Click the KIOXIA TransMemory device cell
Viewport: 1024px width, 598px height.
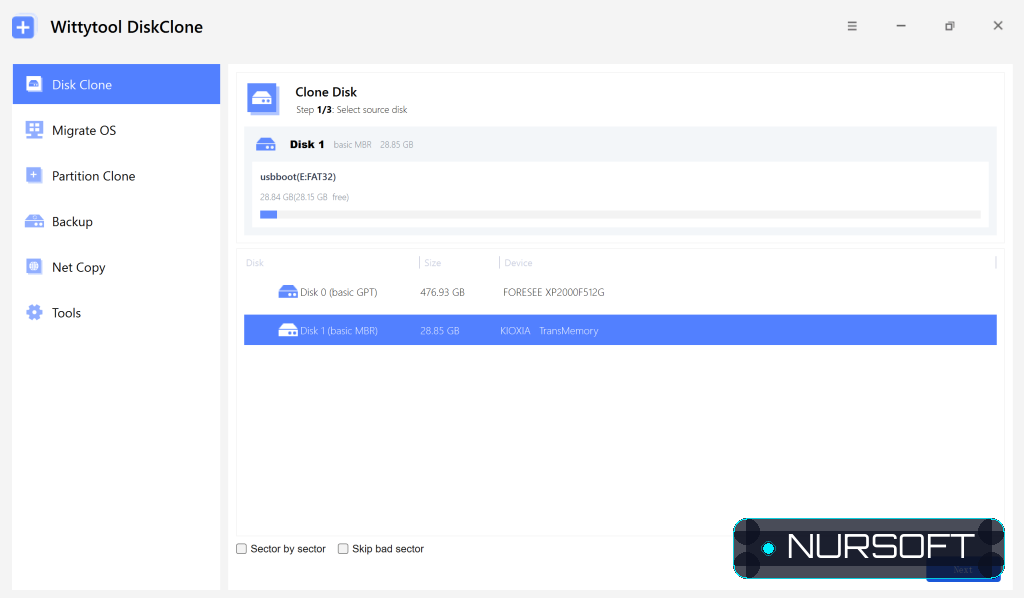[549, 331]
